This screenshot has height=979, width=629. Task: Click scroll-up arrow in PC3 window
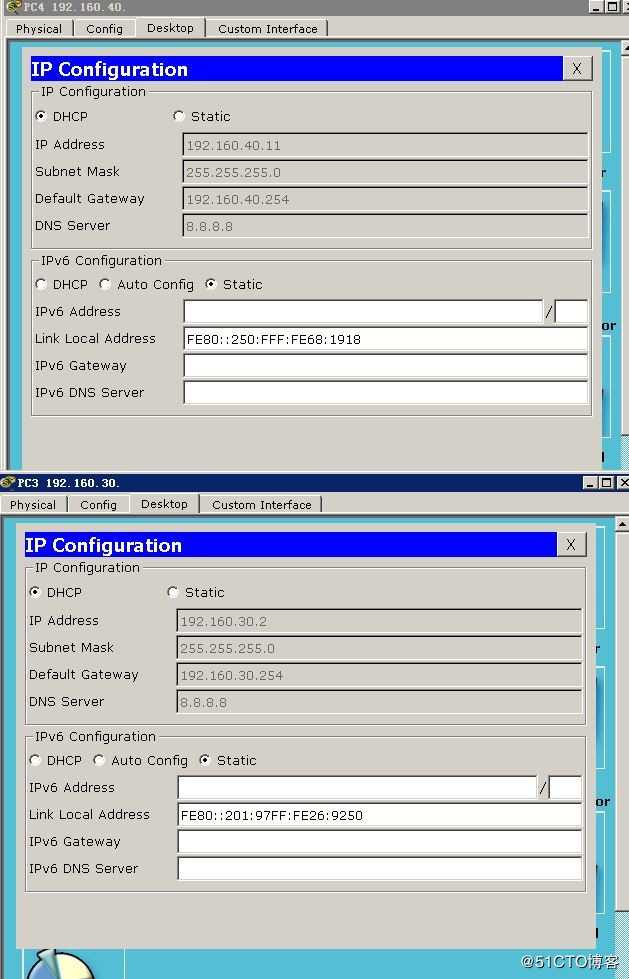click(x=623, y=523)
